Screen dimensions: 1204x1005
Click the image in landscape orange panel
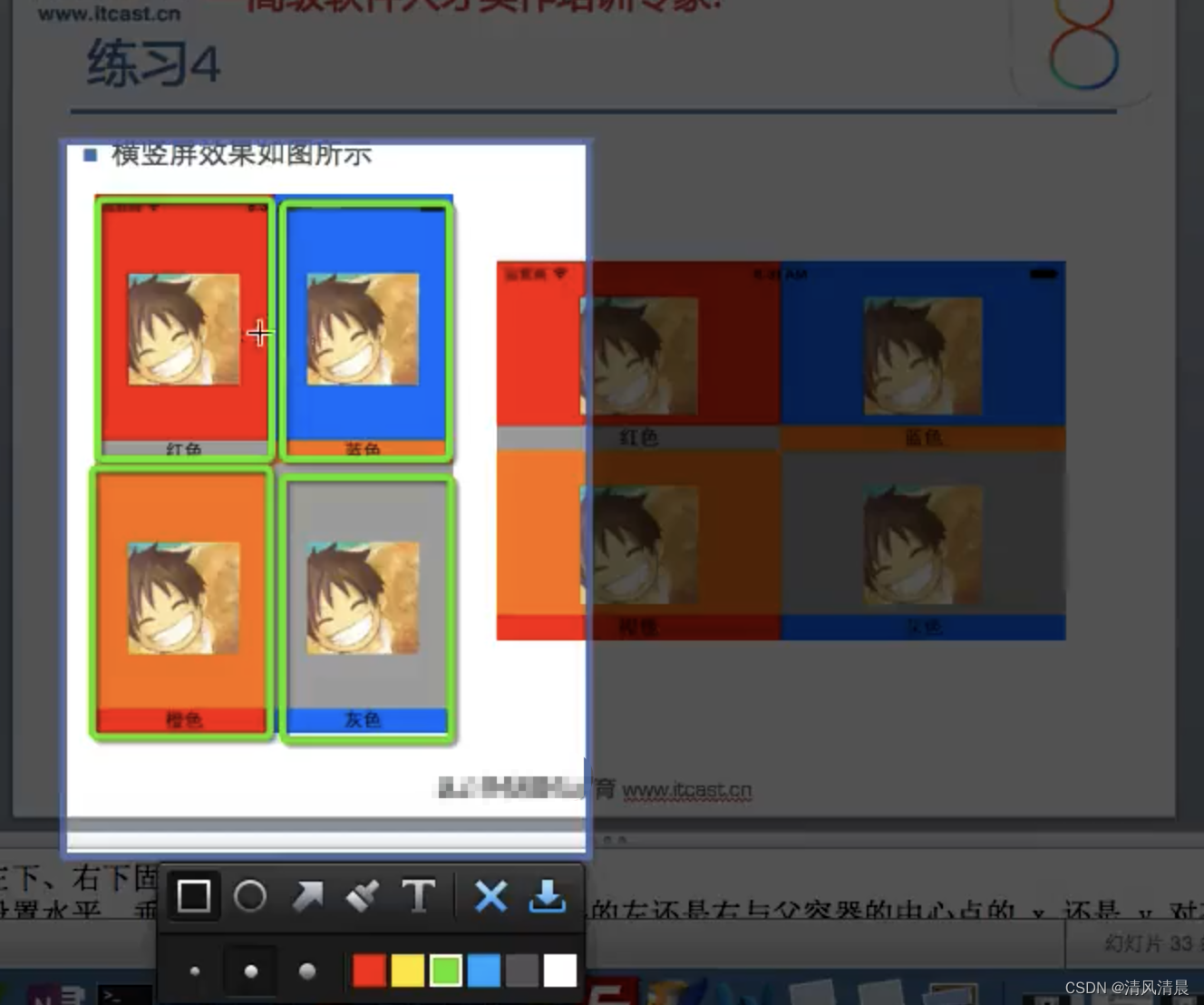point(639,545)
